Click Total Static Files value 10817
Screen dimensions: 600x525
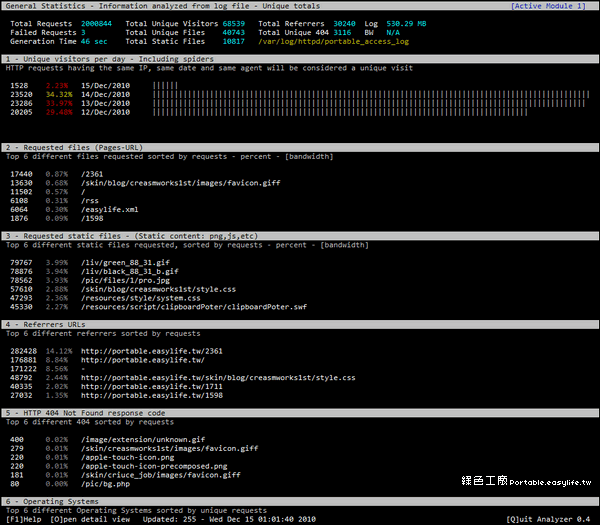(x=234, y=41)
